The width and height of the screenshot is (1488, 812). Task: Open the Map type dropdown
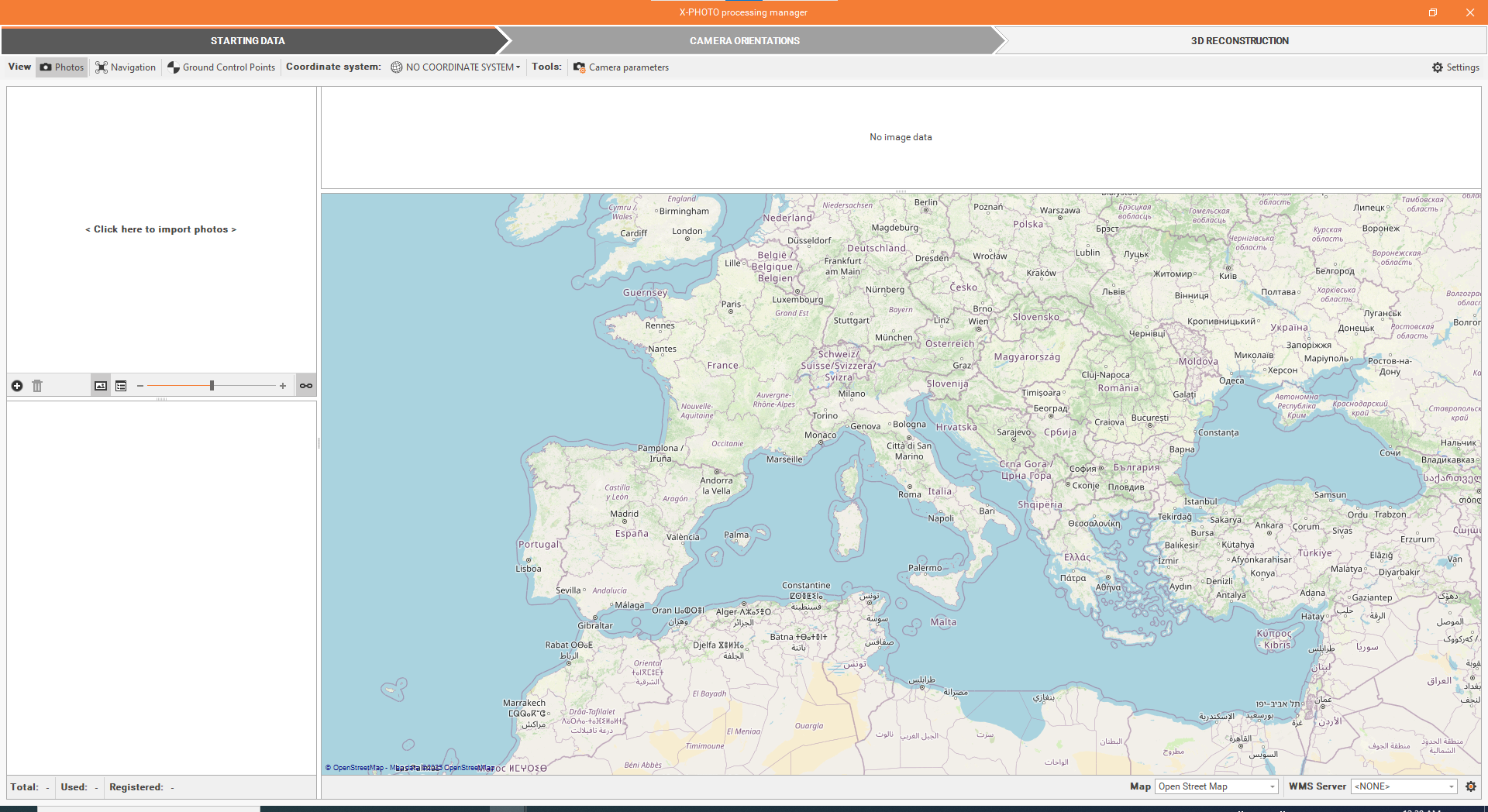coord(1216,786)
